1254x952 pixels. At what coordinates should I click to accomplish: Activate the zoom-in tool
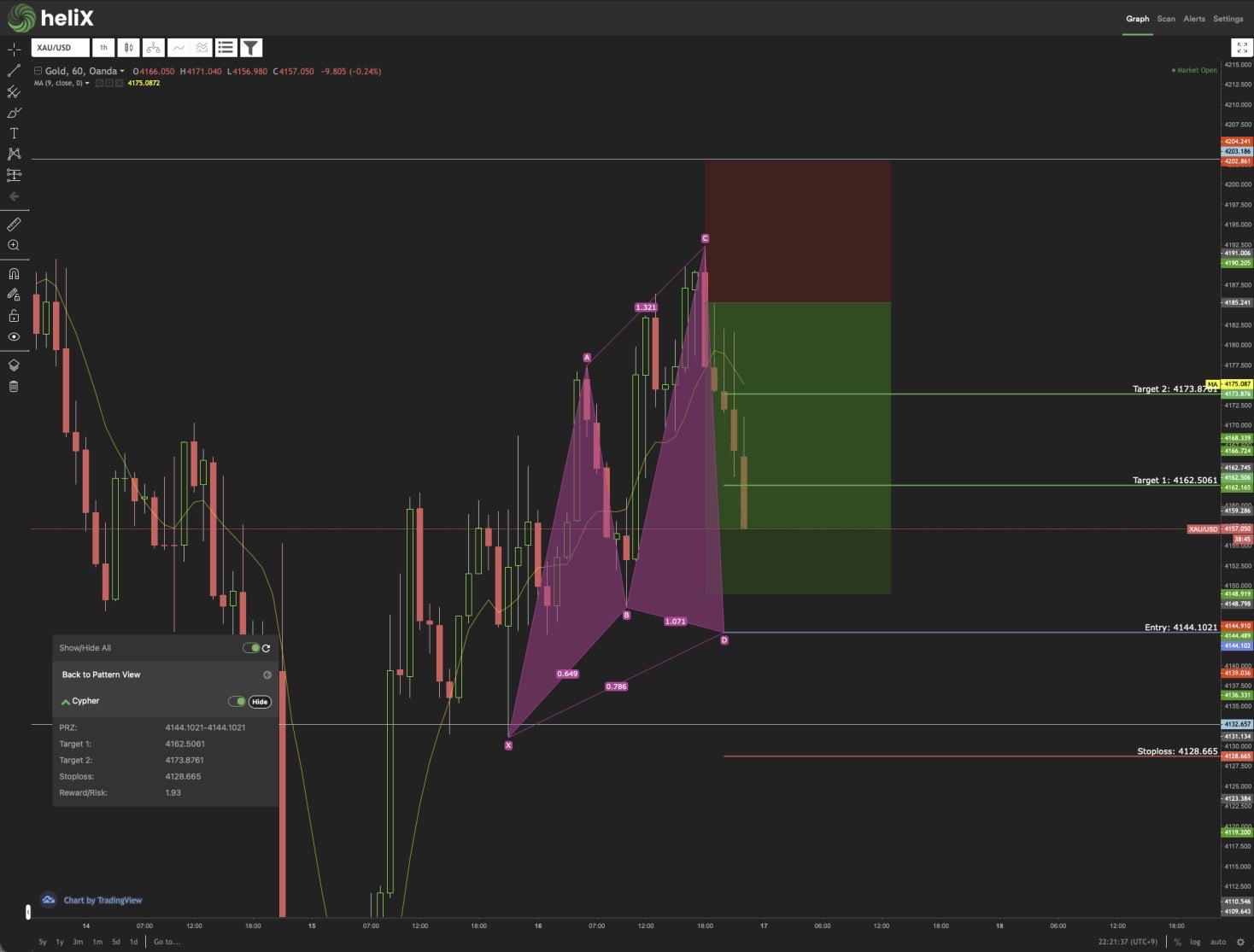tap(14, 245)
